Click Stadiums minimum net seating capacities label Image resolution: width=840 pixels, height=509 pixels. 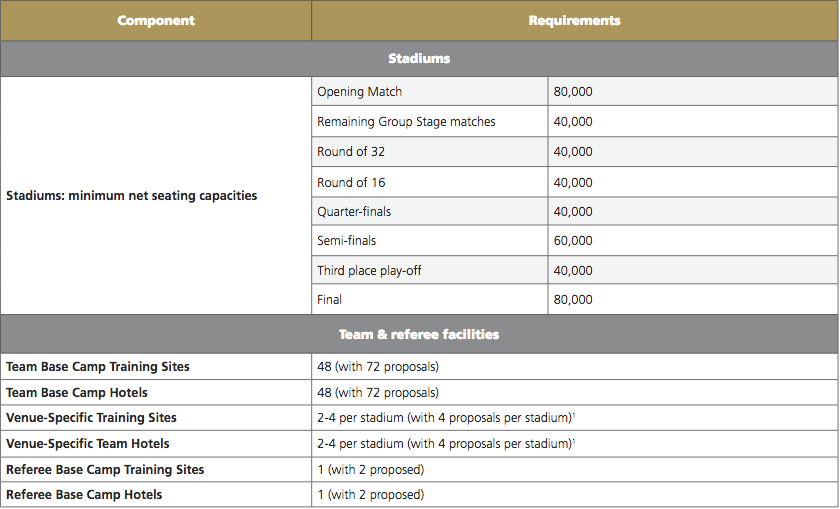point(132,196)
